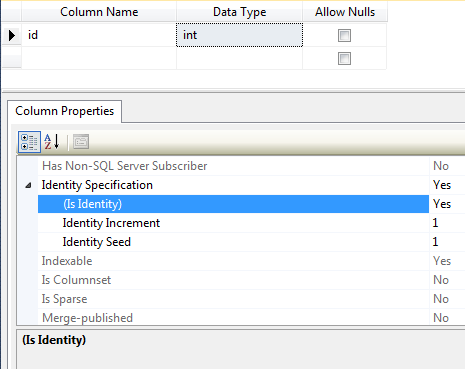Click the Column Name header
The width and height of the screenshot is (465, 369).
click(x=99, y=12)
